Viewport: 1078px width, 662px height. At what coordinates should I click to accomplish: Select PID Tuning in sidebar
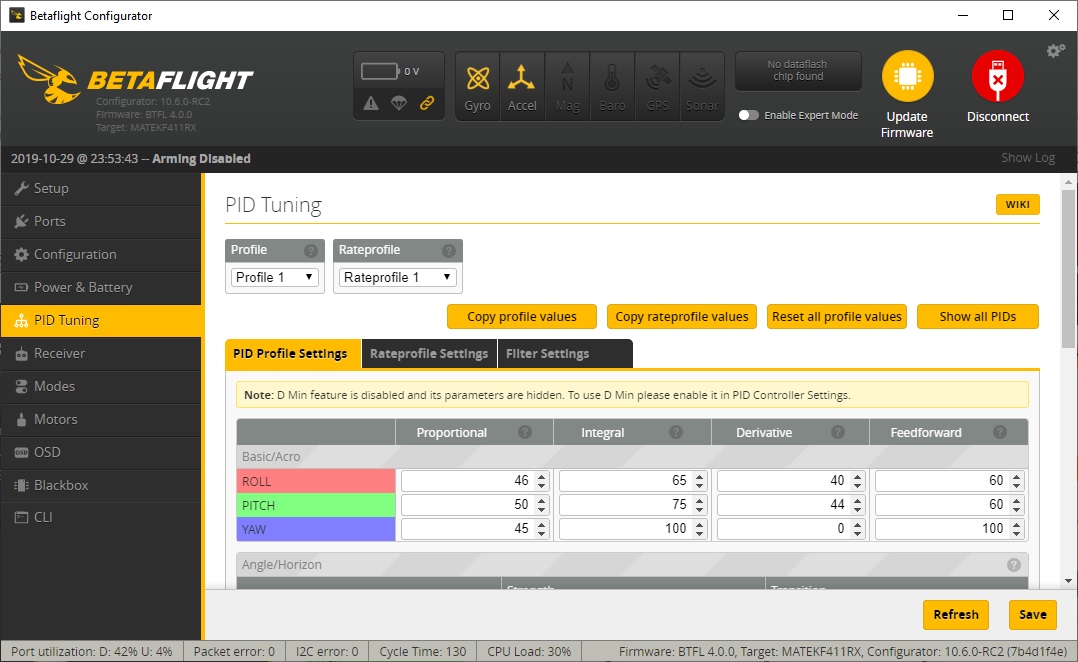101,320
